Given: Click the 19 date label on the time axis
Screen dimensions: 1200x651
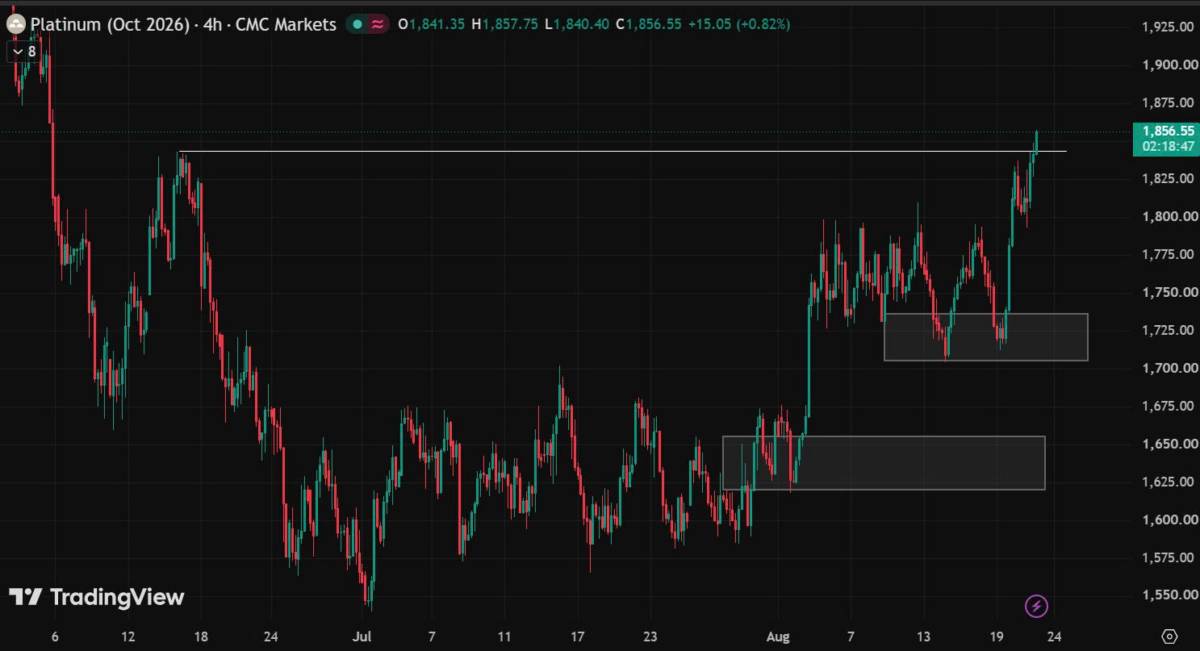Looking at the screenshot, I should (x=997, y=636).
